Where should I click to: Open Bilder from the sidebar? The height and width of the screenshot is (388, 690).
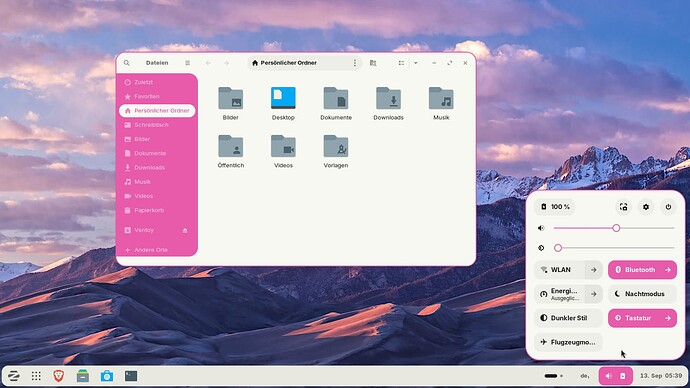157,139
